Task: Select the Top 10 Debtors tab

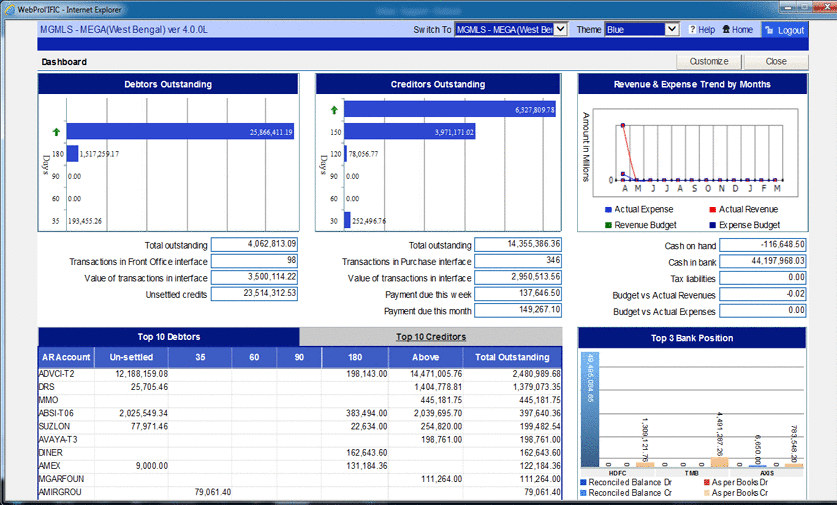Action: (169, 337)
